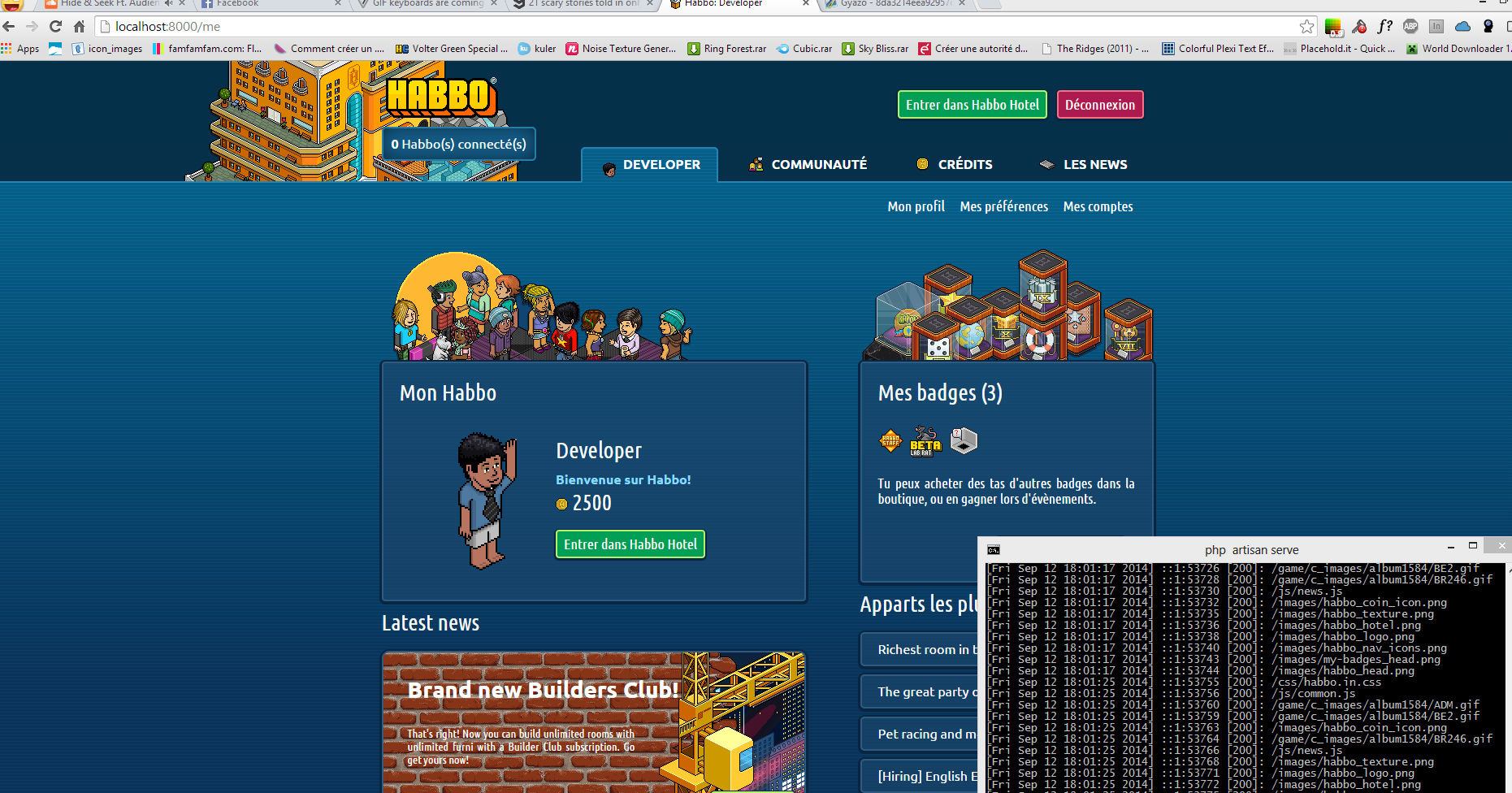Viewport: 1512px width, 793px height.
Task: Click the browser back arrow
Action: [x=9, y=27]
